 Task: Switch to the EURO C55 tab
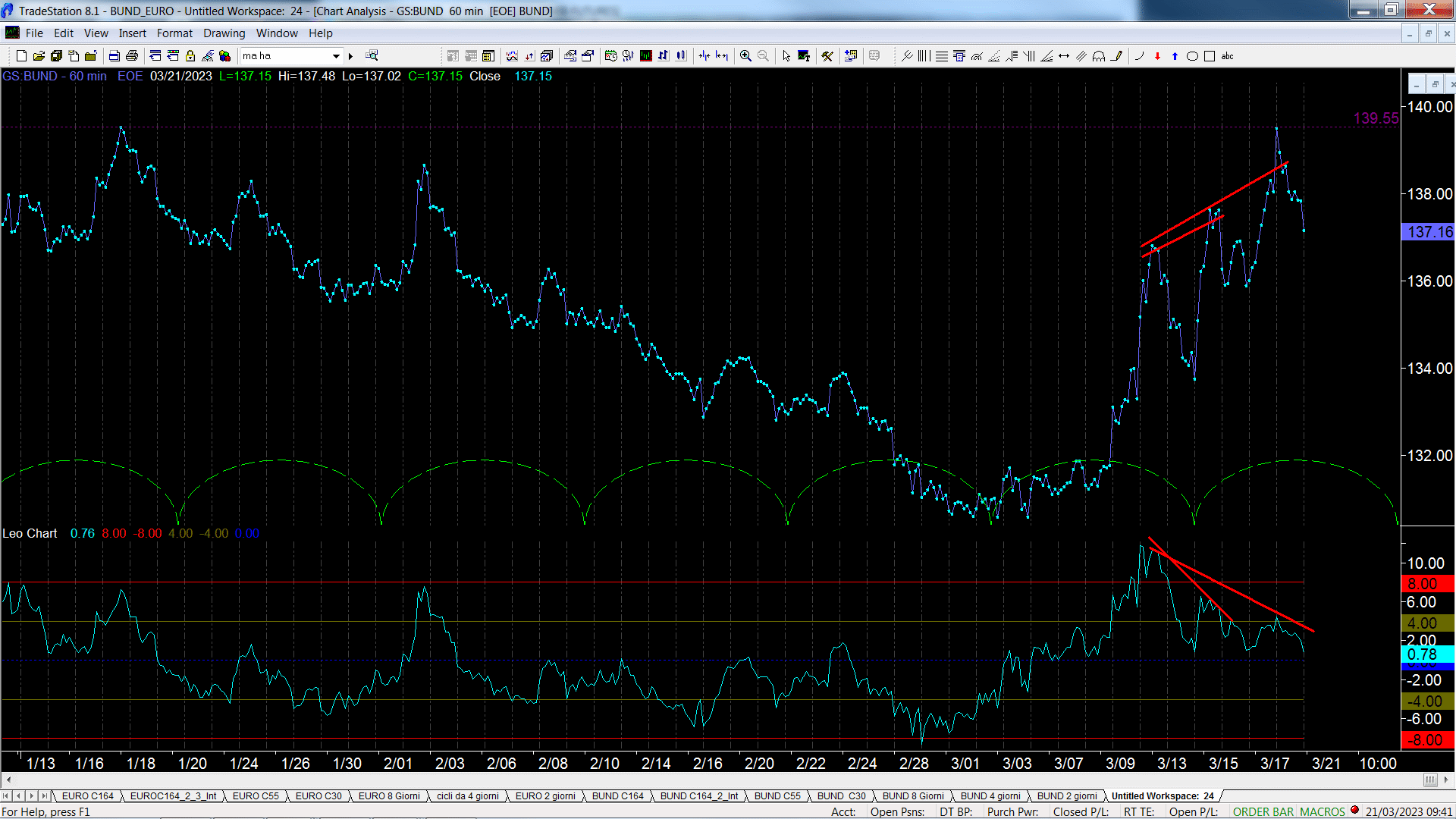(256, 796)
